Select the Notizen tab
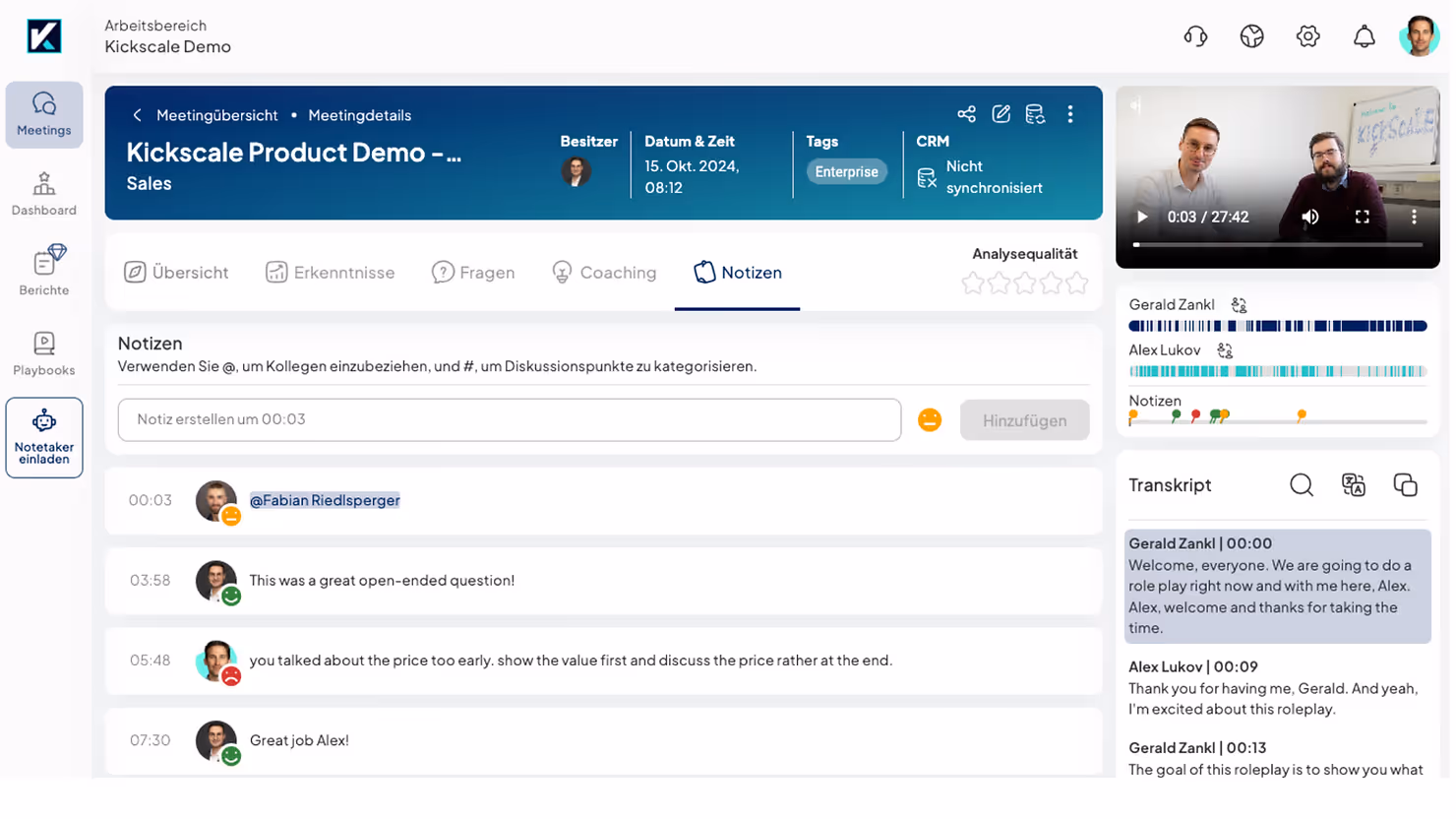The height and width of the screenshot is (819, 1456). (737, 273)
